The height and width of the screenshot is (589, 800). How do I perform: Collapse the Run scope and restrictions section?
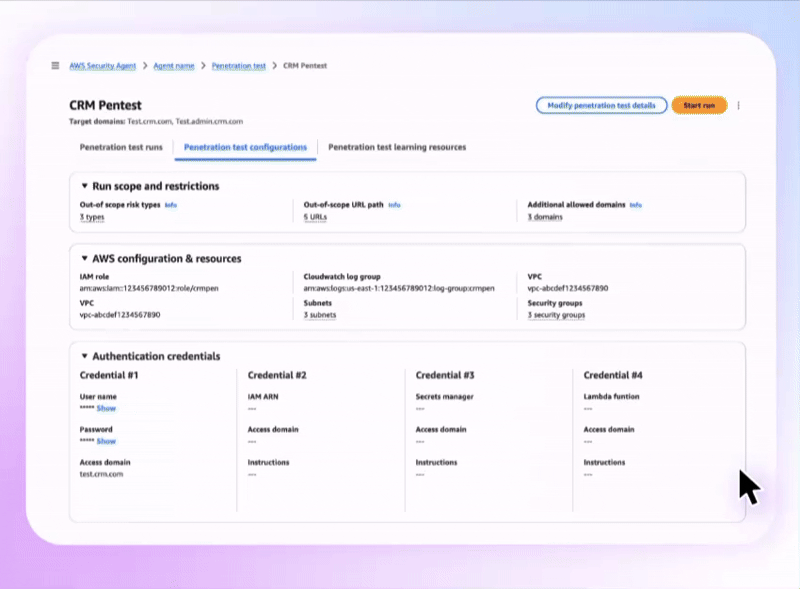click(x=84, y=186)
